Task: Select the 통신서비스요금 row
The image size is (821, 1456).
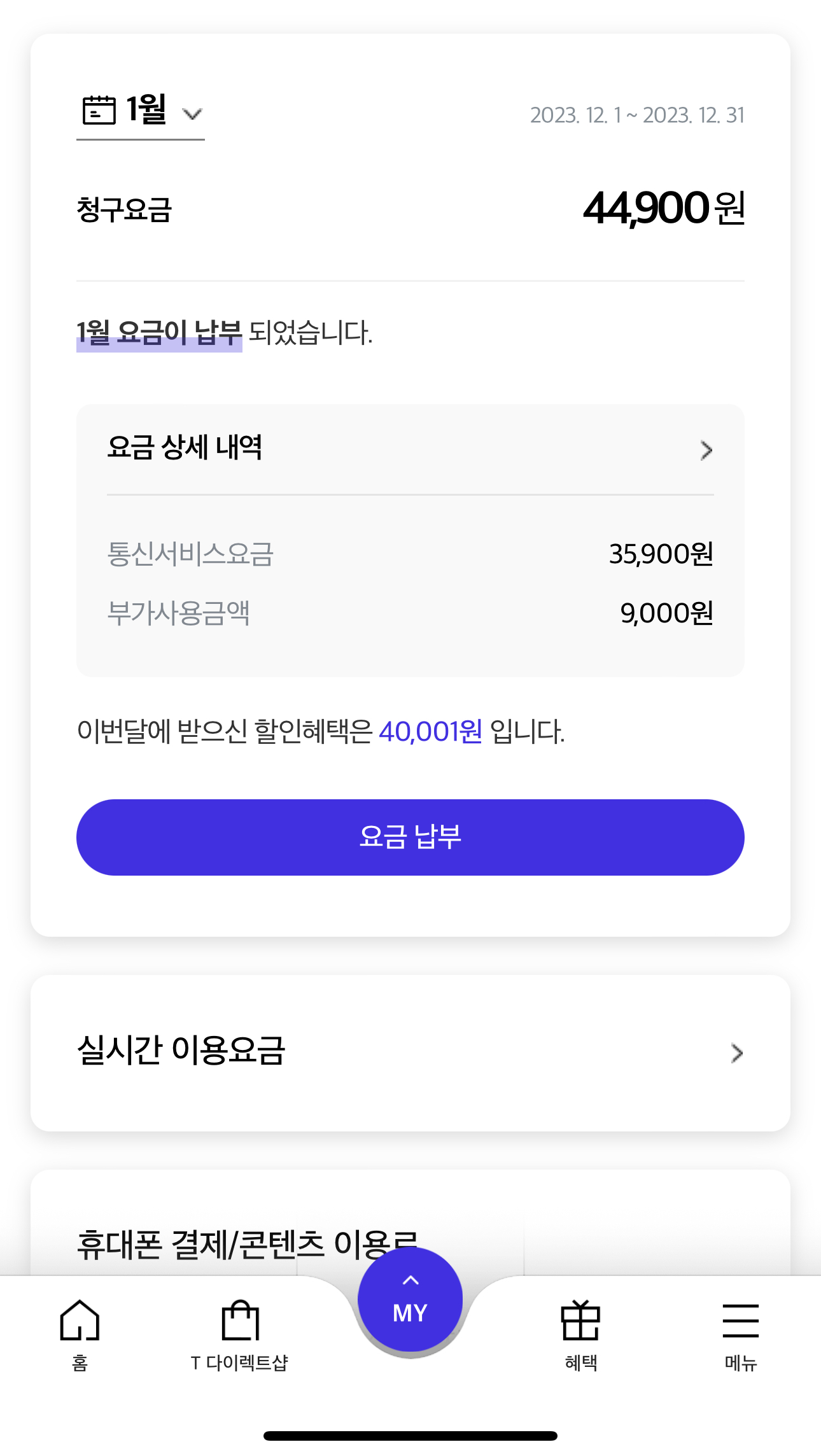Action: click(x=410, y=554)
